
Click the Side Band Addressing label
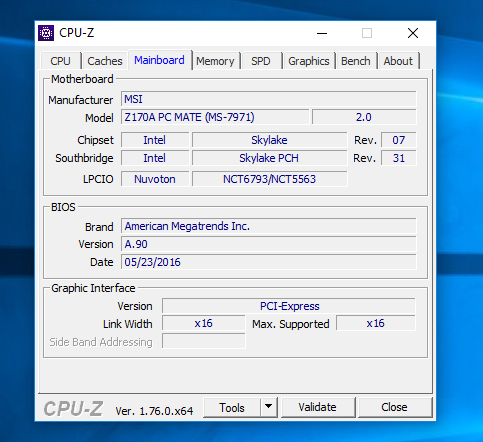(101, 342)
